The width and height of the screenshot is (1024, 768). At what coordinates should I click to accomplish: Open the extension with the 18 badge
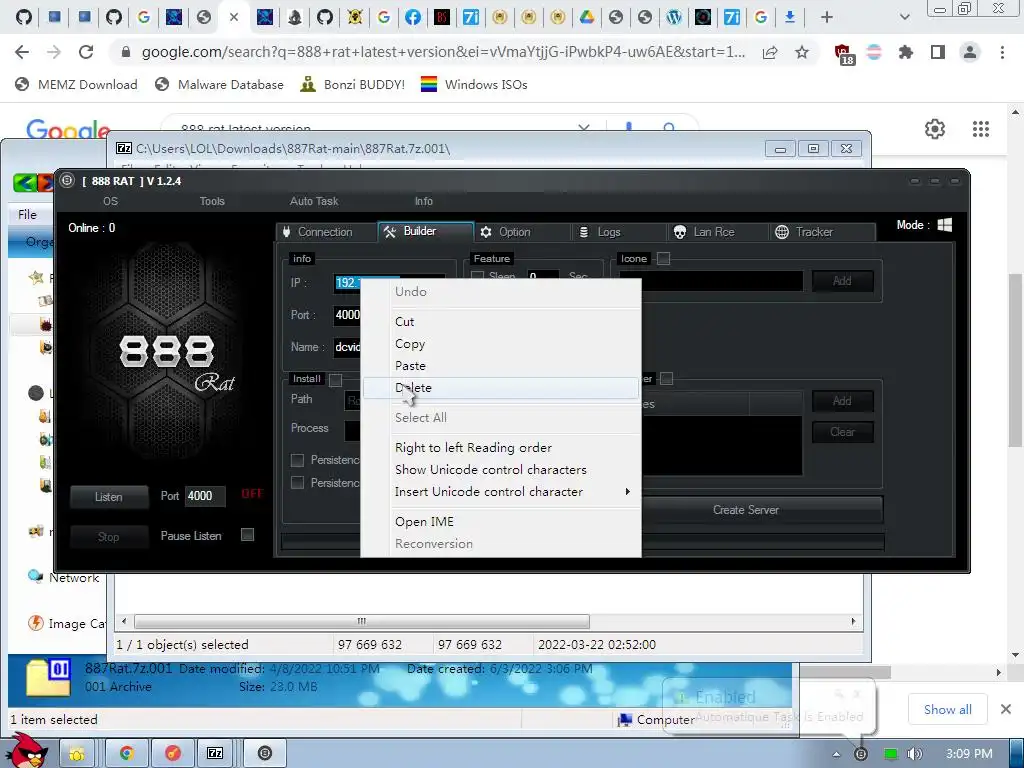(x=843, y=54)
